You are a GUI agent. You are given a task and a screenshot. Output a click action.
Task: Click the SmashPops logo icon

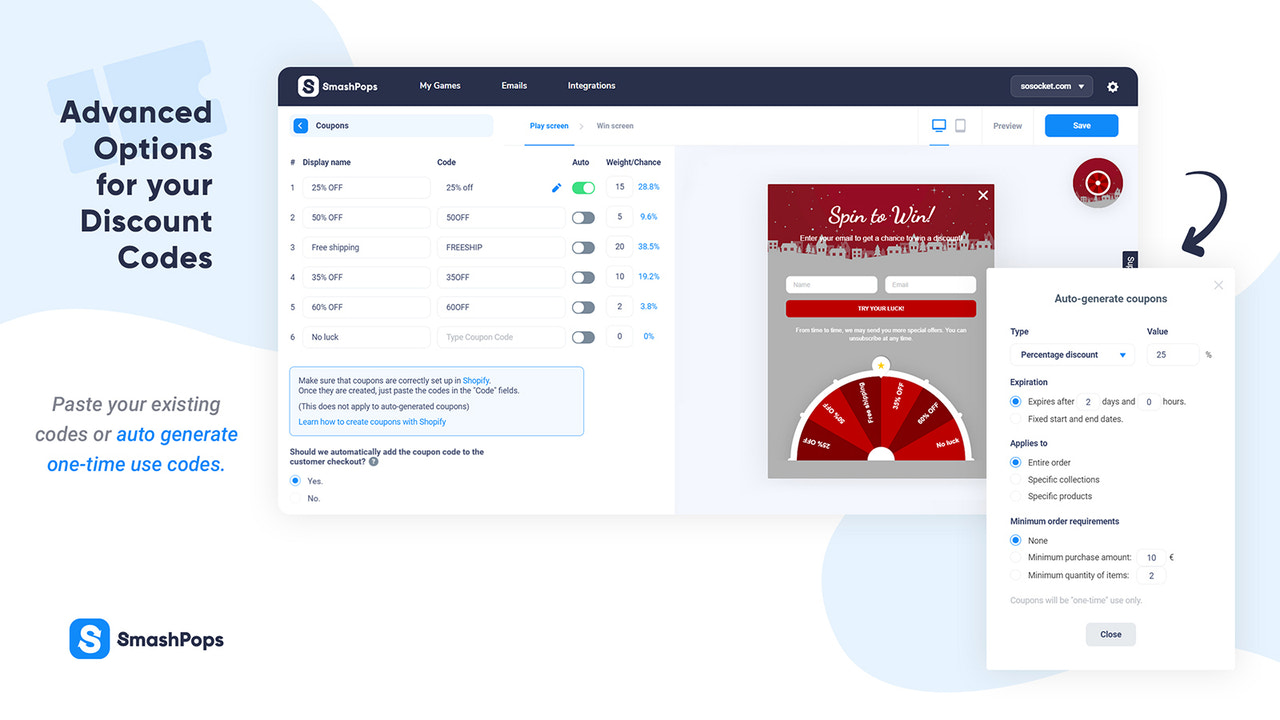pos(310,86)
